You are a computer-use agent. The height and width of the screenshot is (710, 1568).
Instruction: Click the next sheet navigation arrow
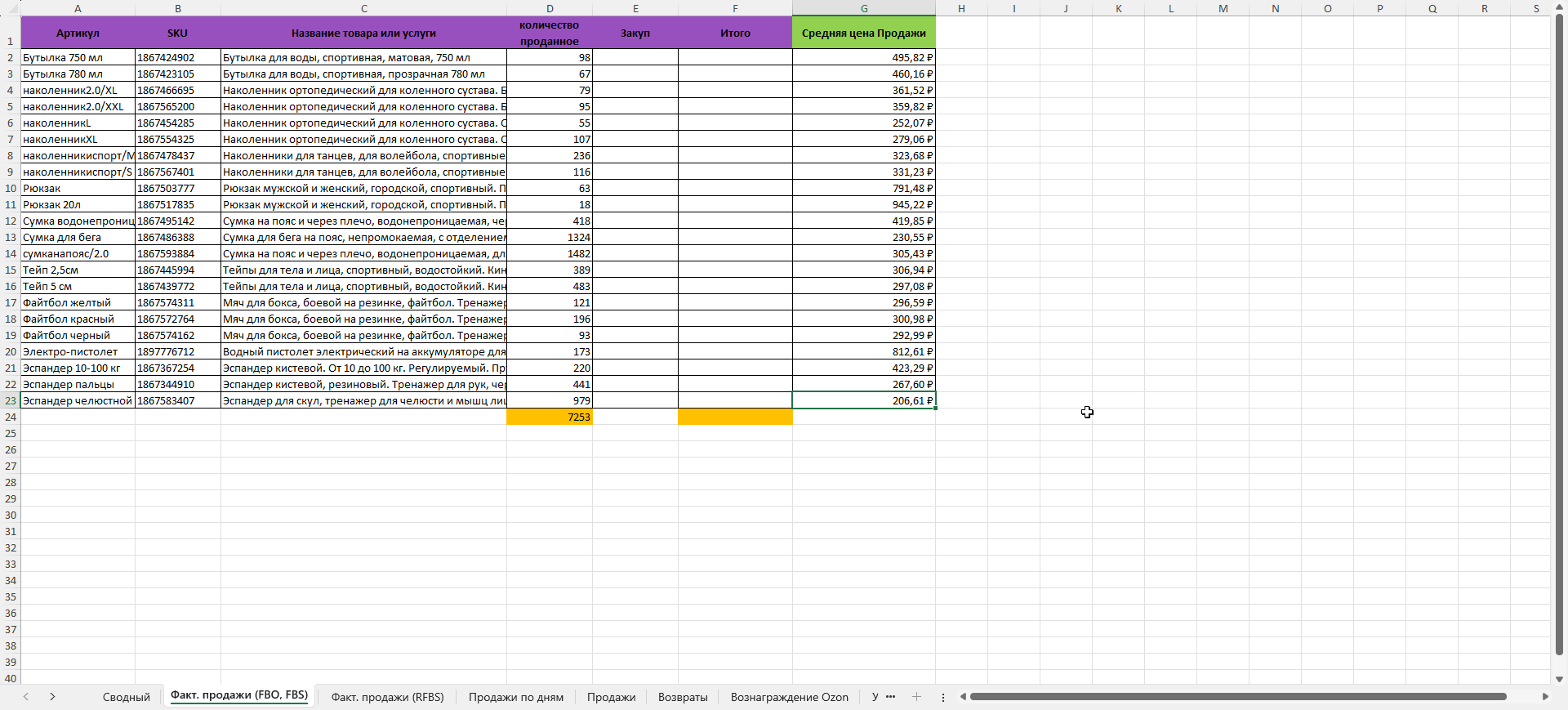click(52, 697)
